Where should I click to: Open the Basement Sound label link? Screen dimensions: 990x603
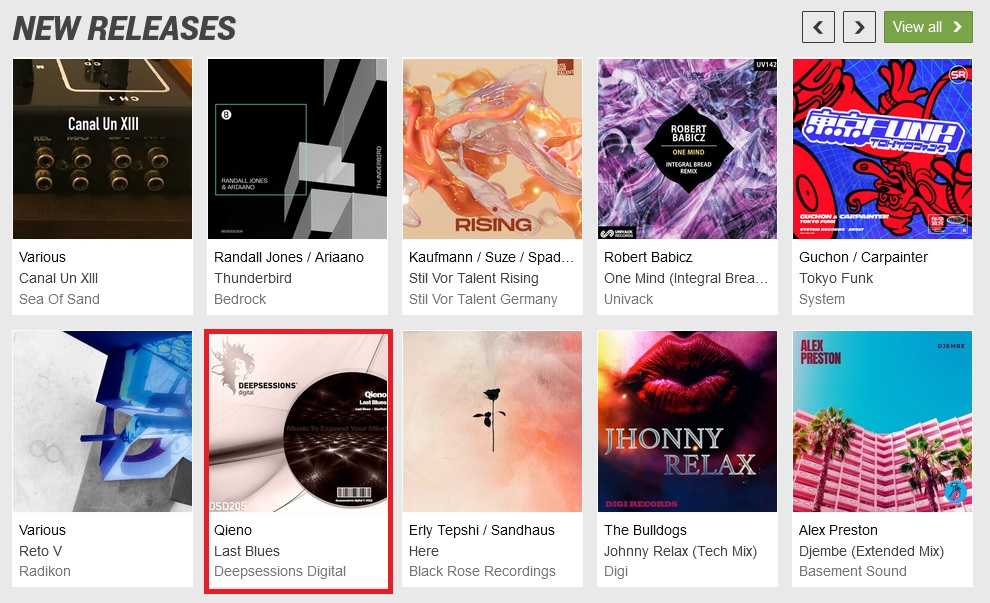click(852, 571)
